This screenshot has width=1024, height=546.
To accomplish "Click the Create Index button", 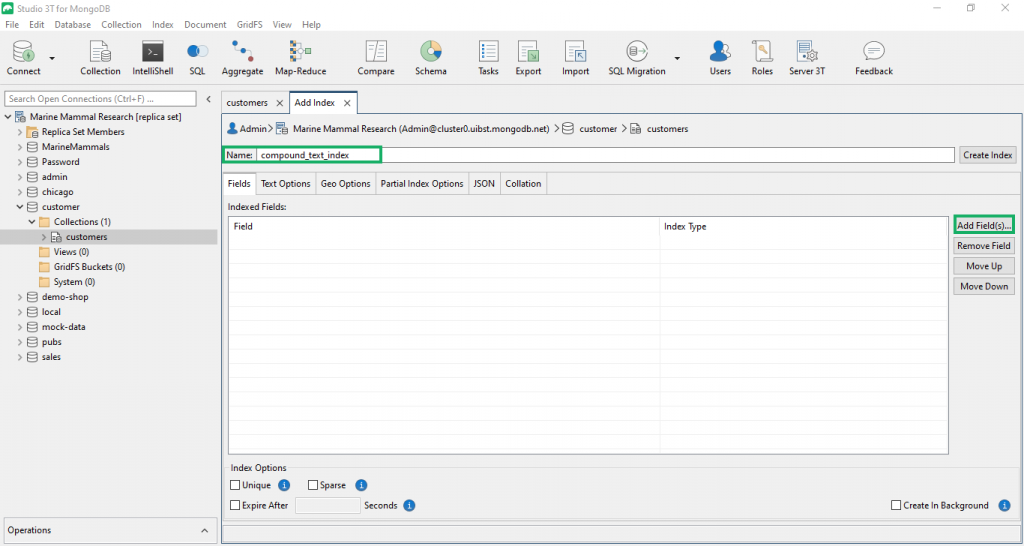I will point(987,155).
